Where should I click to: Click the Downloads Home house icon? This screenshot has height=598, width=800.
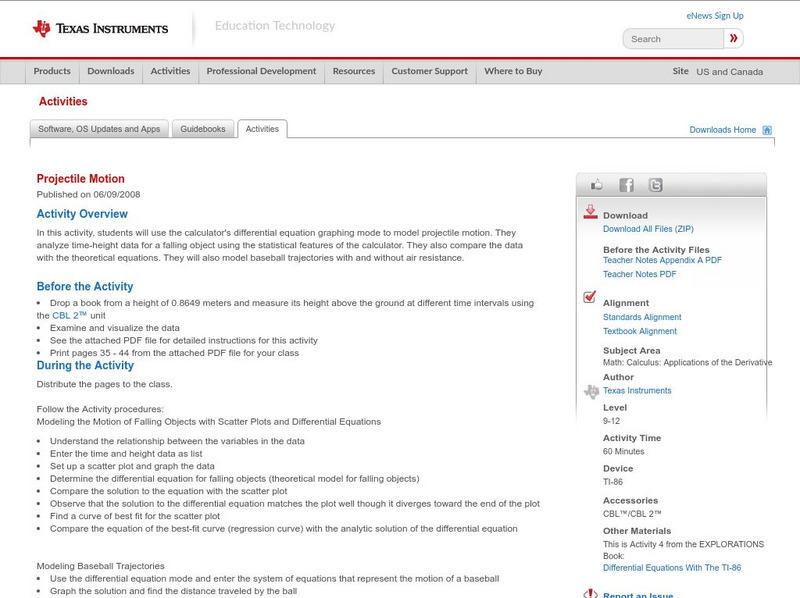pyautogui.click(x=767, y=130)
